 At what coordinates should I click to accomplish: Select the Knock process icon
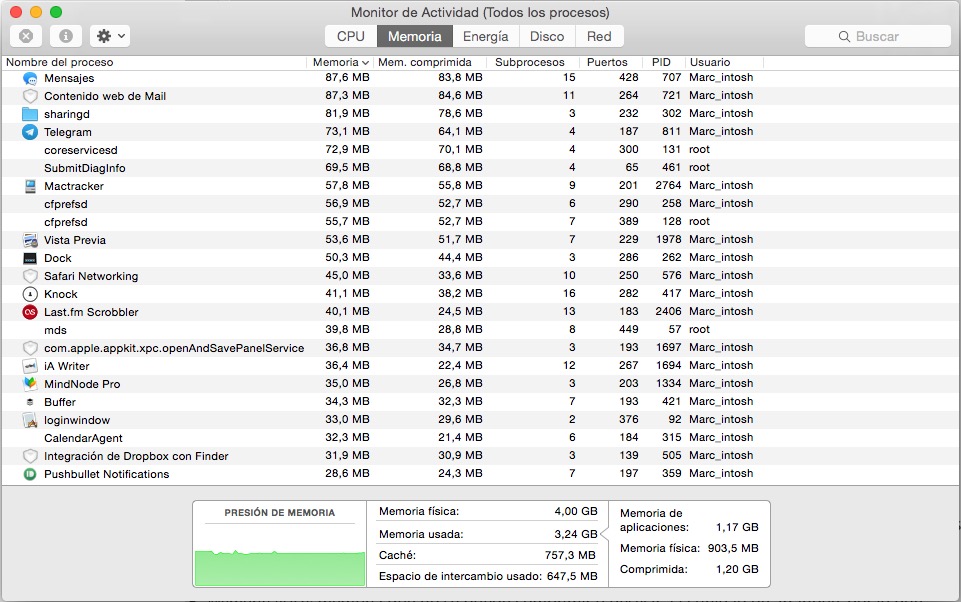click(31, 293)
